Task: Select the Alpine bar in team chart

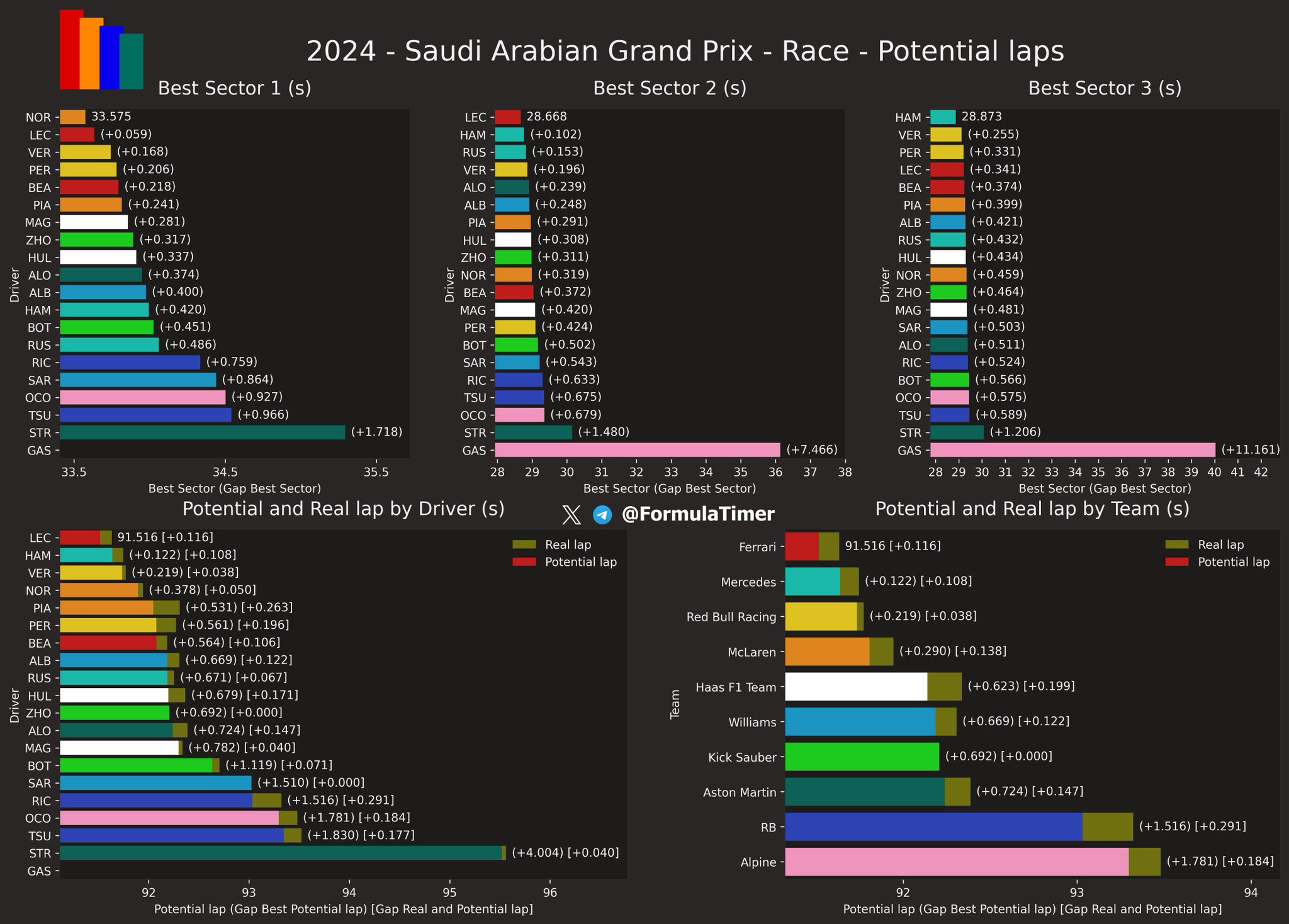Action: pyautogui.click(x=973, y=862)
